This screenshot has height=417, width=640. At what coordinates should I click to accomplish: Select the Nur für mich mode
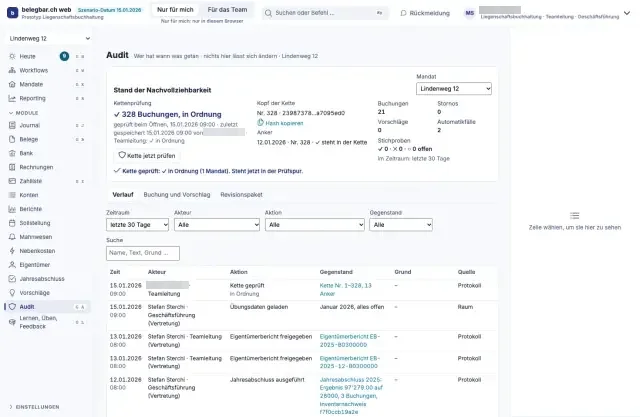point(175,9)
